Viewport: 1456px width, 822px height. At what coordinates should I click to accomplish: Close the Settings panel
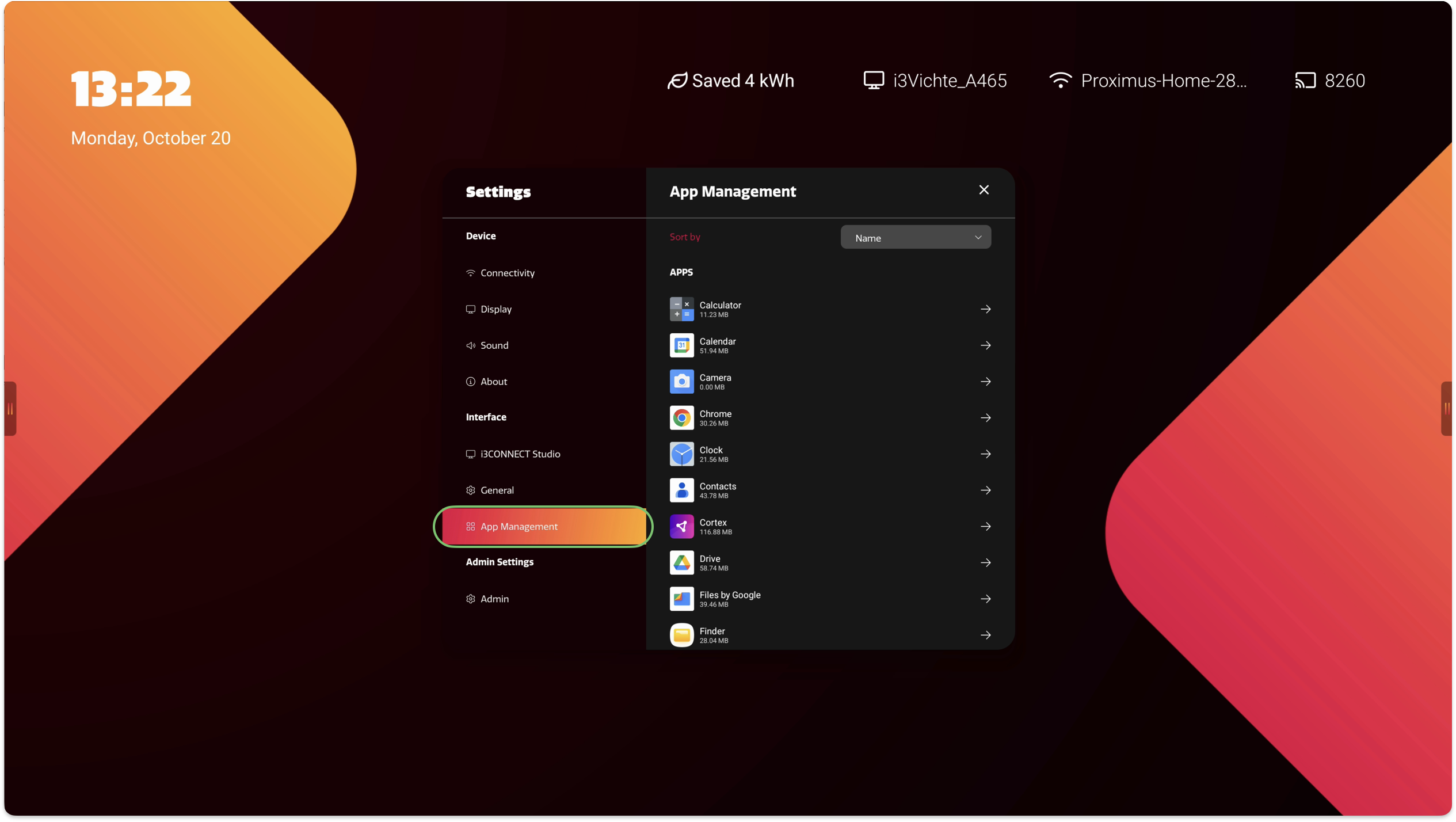(984, 190)
